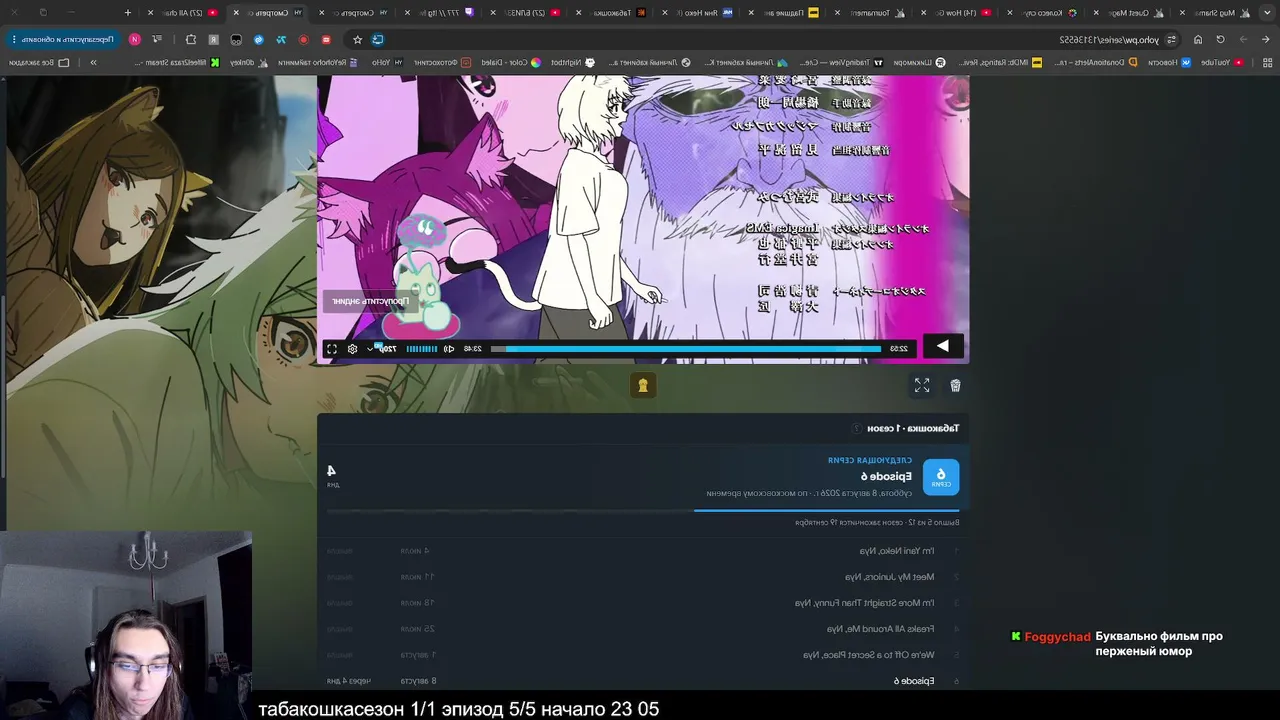
Task: Click the grey 'Я' extension icon
Action: [213, 40]
